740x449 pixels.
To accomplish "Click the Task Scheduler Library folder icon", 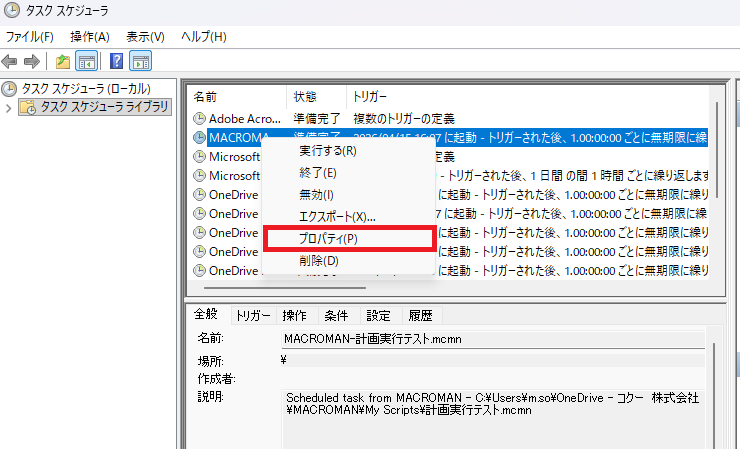I will pos(27,107).
